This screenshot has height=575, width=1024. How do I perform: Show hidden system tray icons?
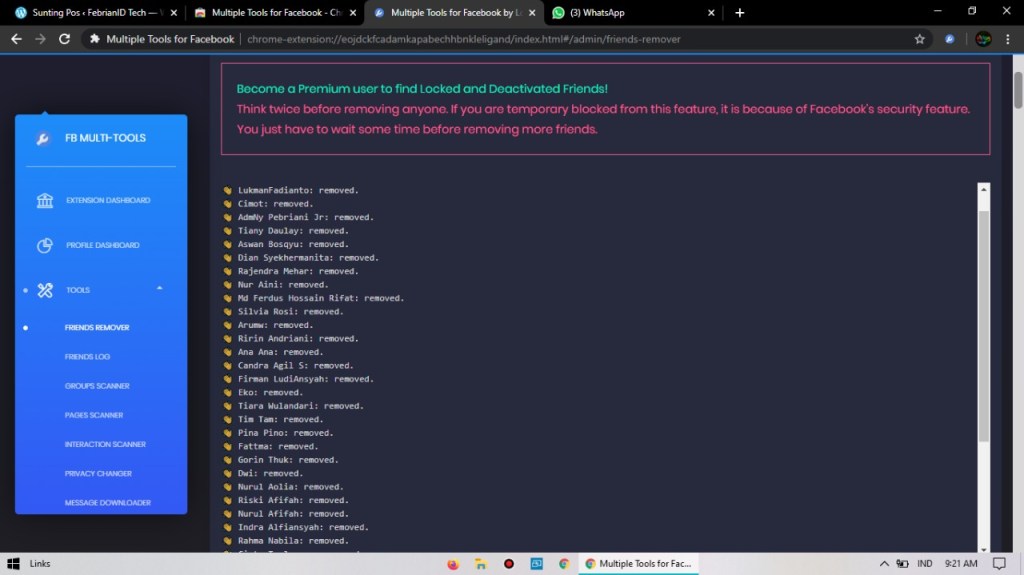click(x=883, y=564)
